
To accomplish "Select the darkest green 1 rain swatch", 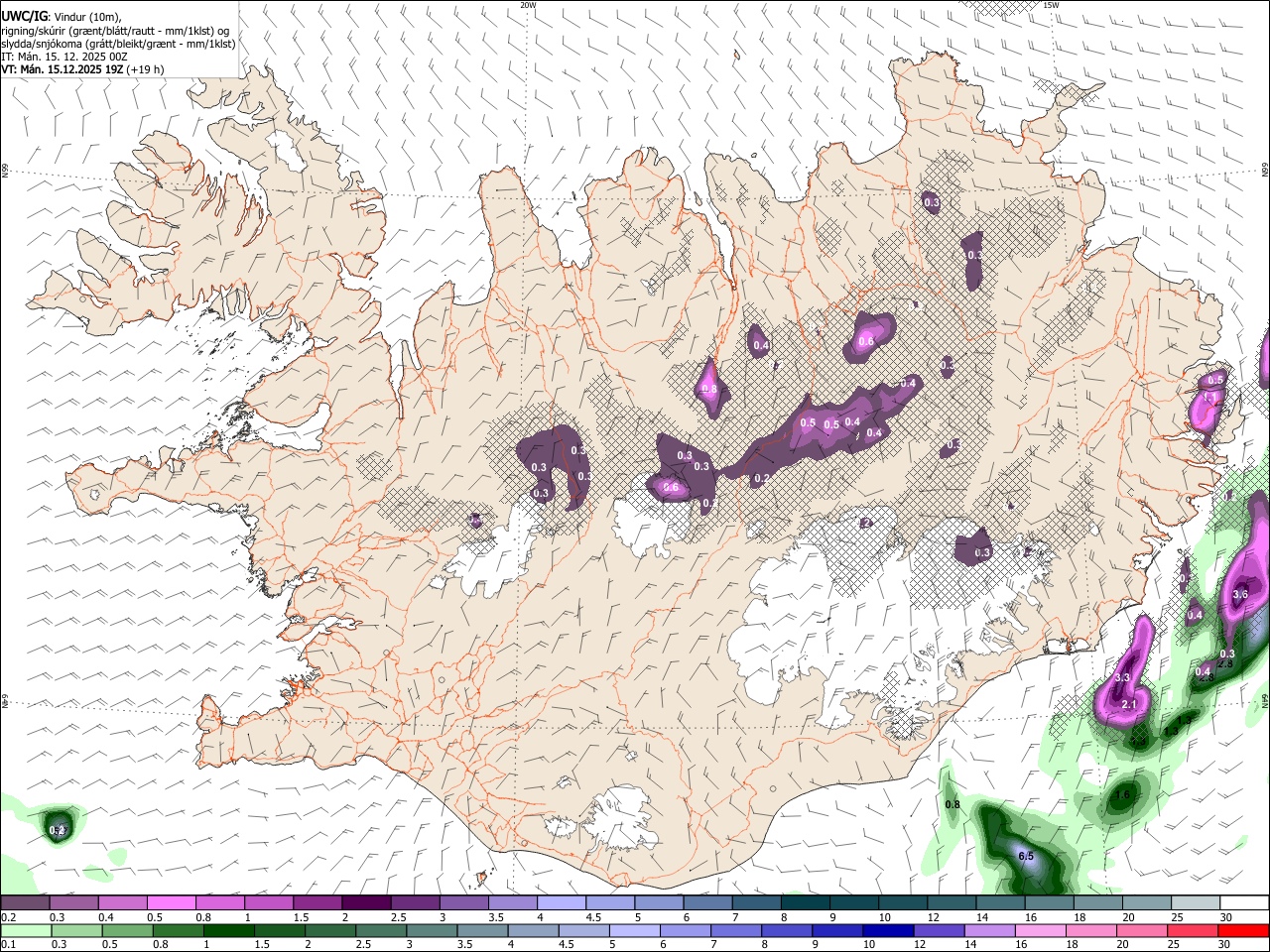I will tap(228, 930).
